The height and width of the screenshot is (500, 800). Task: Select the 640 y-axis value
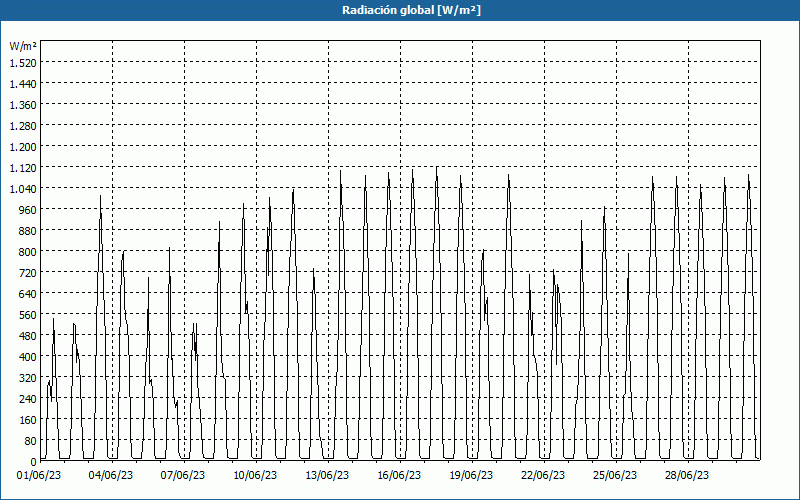pos(28,294)
